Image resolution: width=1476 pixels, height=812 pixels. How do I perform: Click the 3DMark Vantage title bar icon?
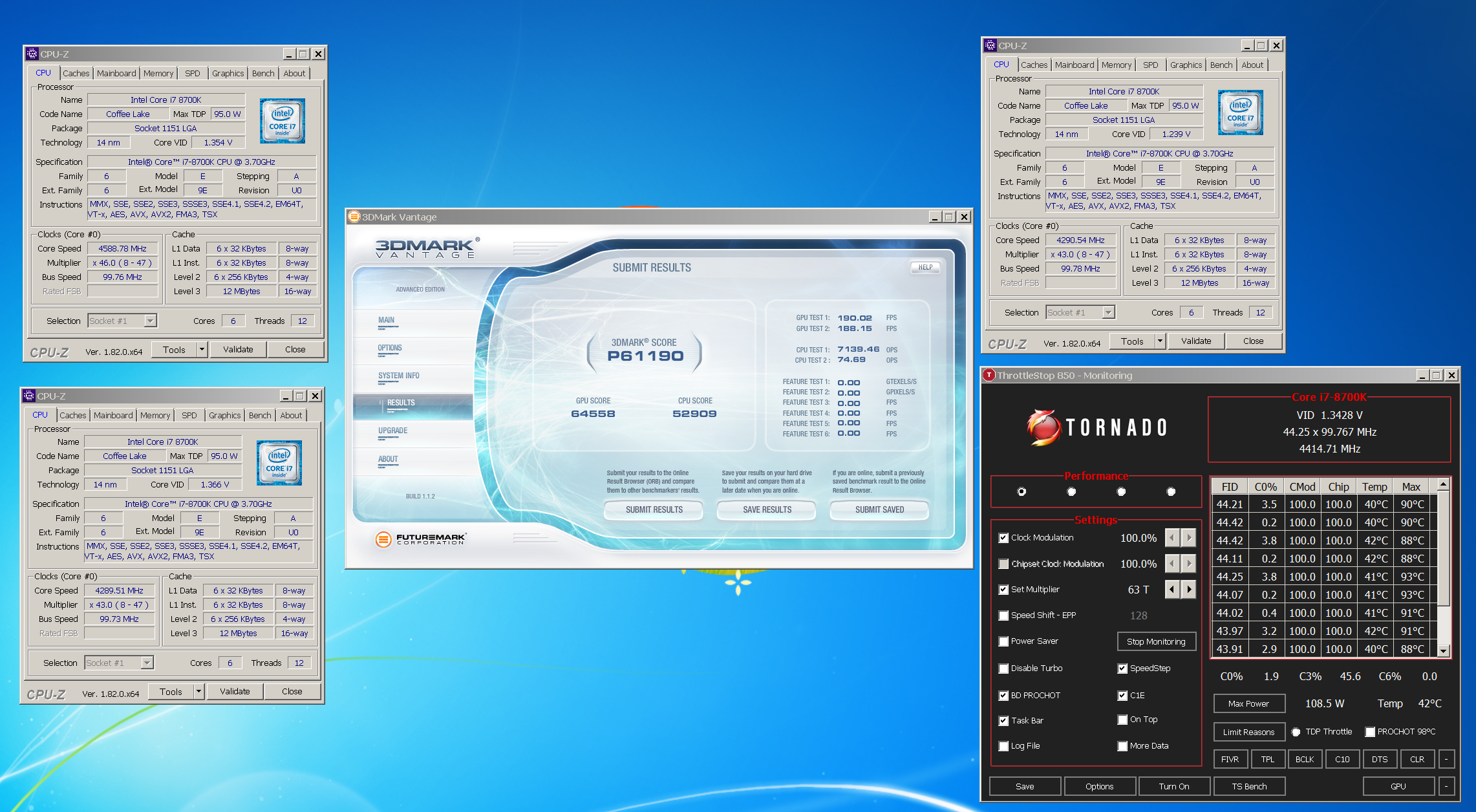coord(354,217)
